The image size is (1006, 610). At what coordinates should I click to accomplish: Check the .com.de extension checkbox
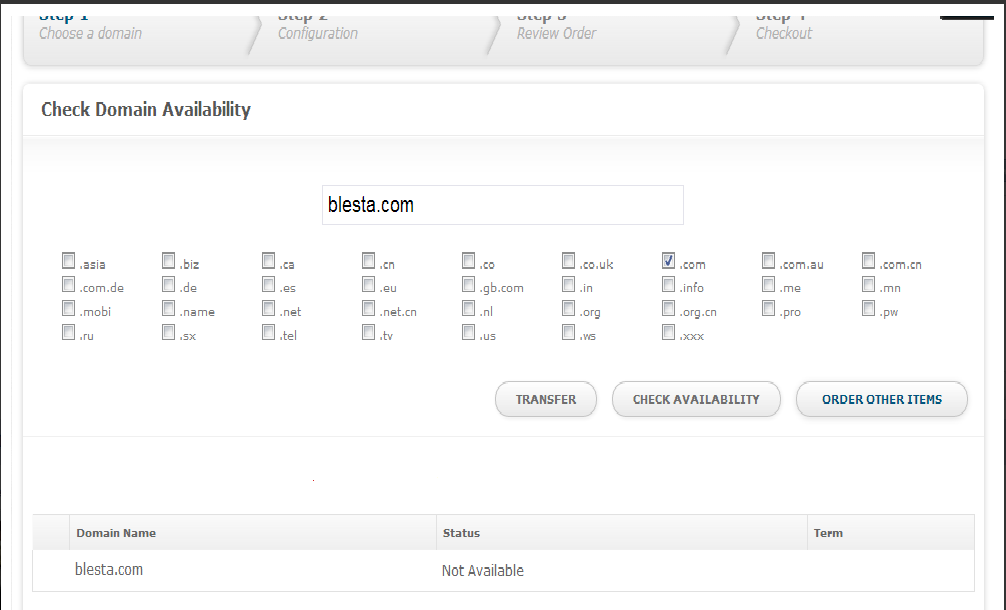69,284
